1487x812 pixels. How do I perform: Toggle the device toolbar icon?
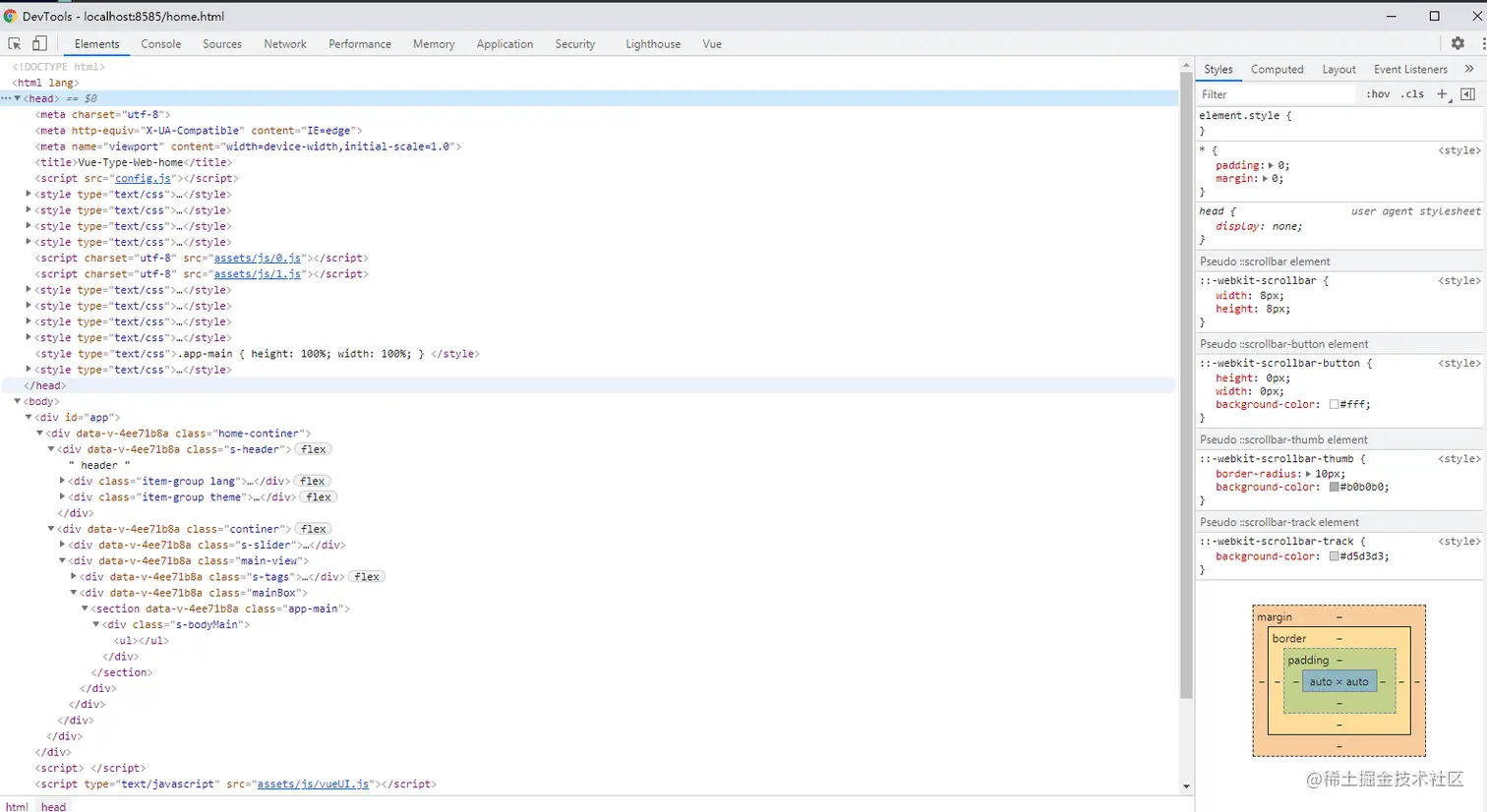point(39,43)
